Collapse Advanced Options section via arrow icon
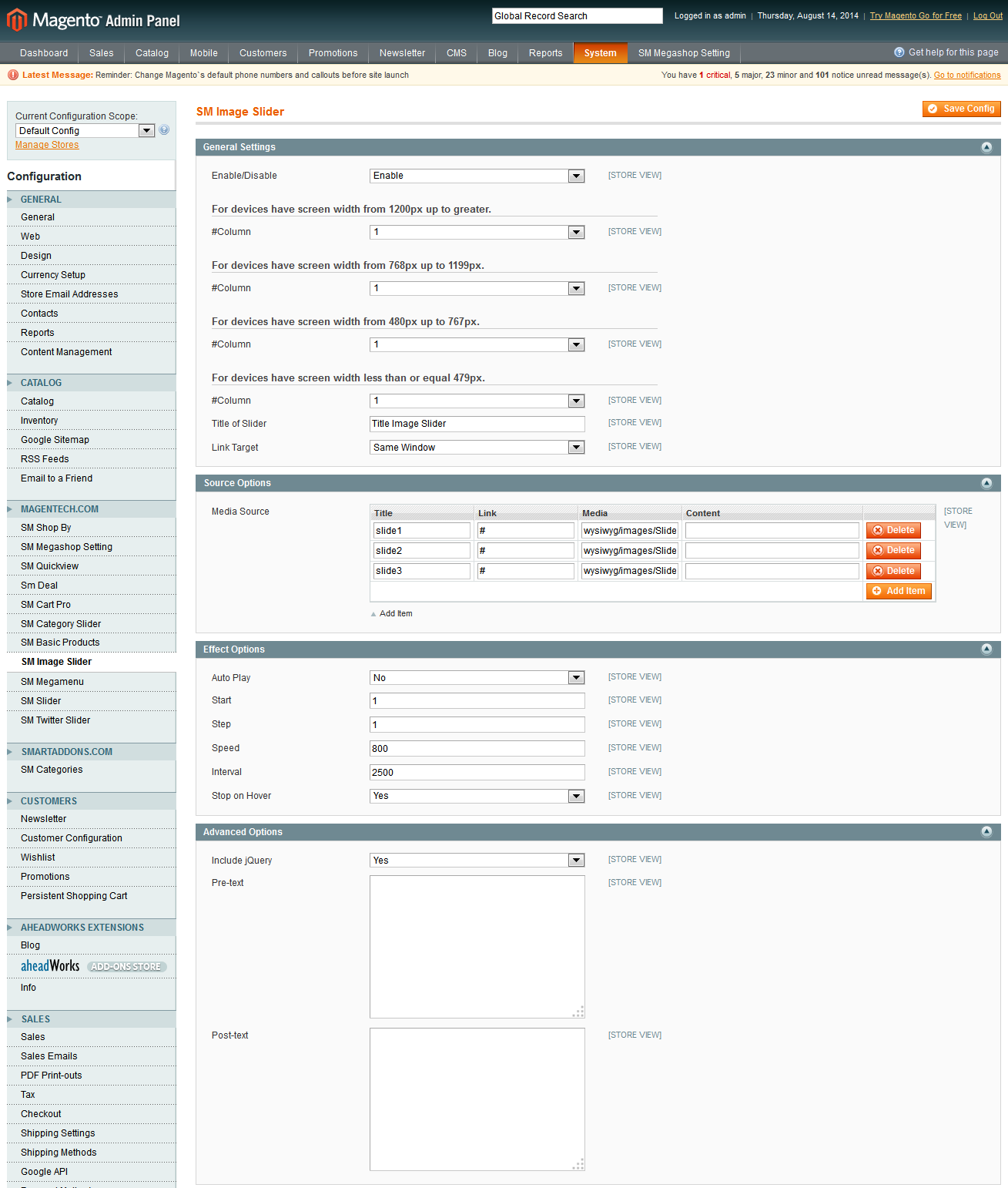1008x1188 pixels. coord(986,832)
